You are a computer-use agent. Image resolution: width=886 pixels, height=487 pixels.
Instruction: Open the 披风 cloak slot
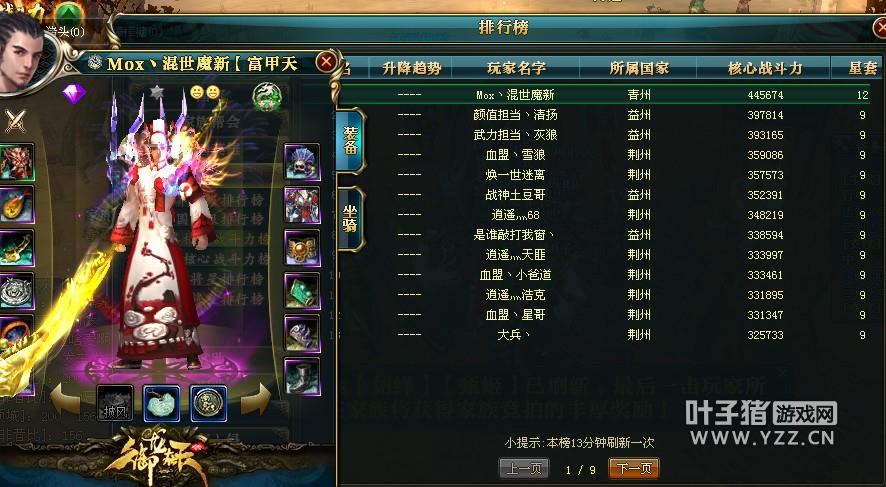click(x=115, y=403)
